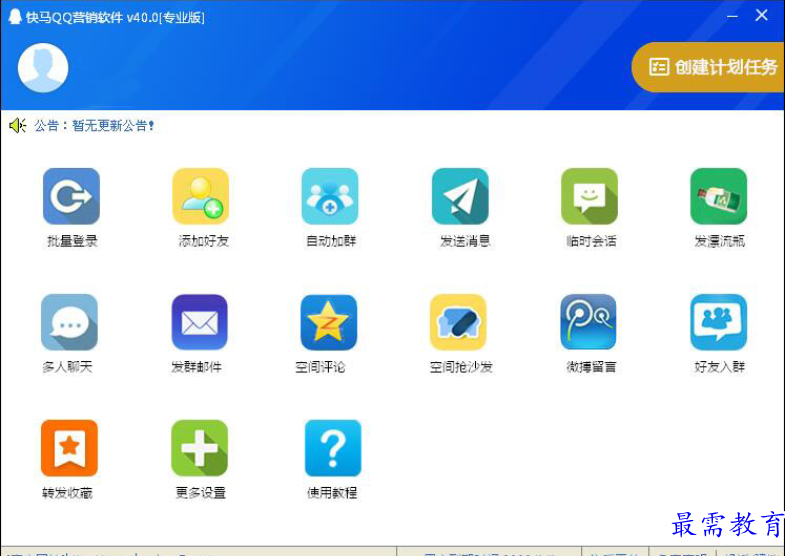Select the 空间抢沙发 sofa icon
Viewport: 793px width, 556px height.
coord(459,322)
